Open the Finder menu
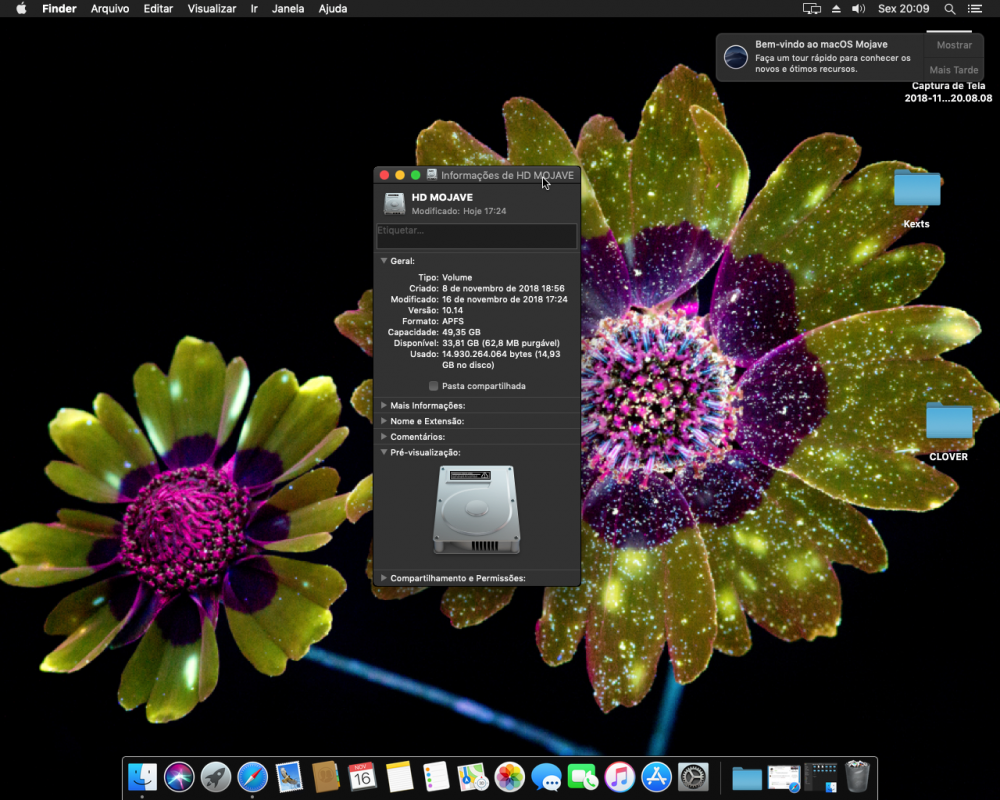This screenshot has height=800, width=1000. (x=59, y=8)
